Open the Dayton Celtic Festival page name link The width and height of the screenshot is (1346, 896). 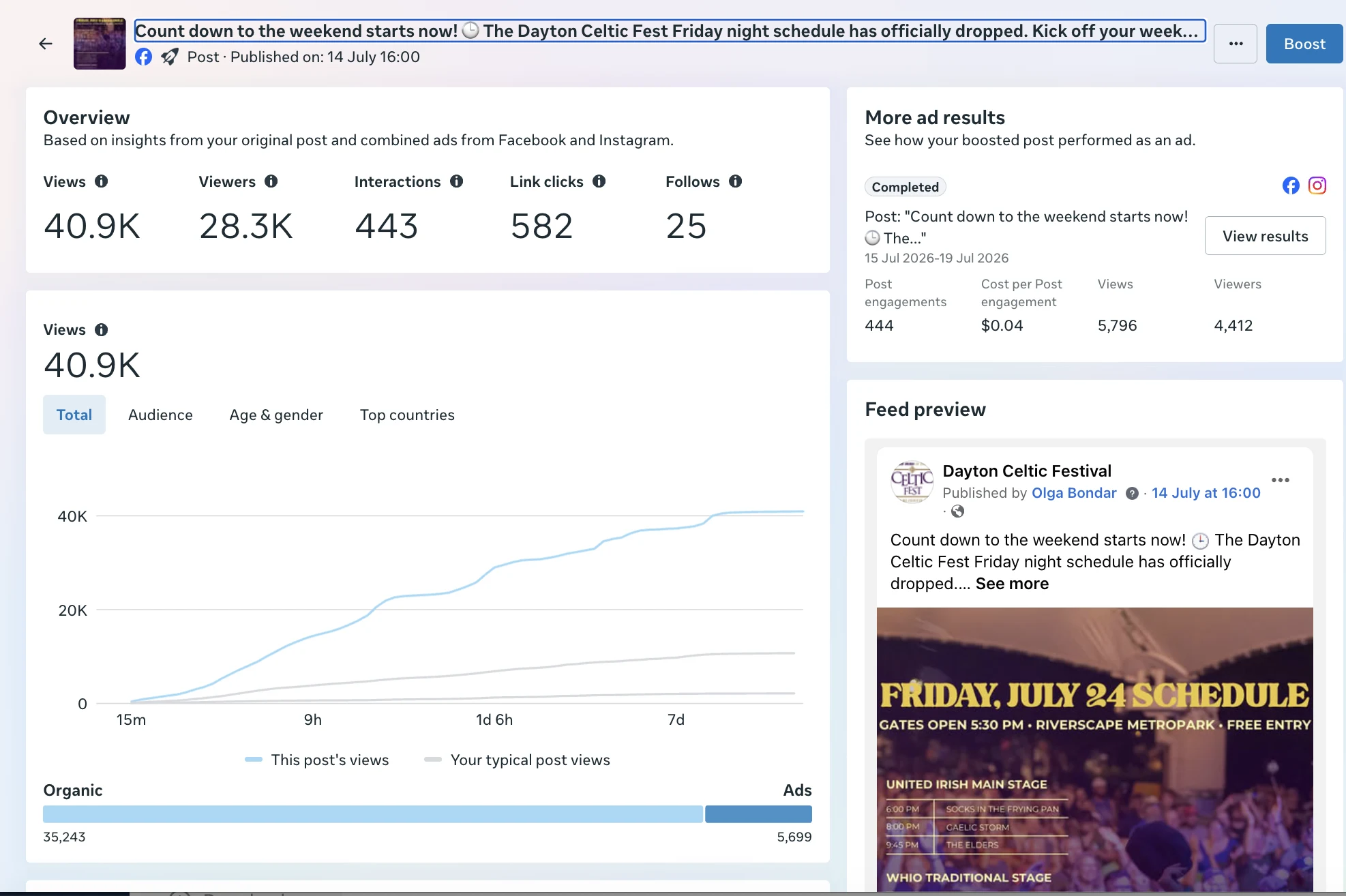pyautogui.click(x=1027, y=471)
